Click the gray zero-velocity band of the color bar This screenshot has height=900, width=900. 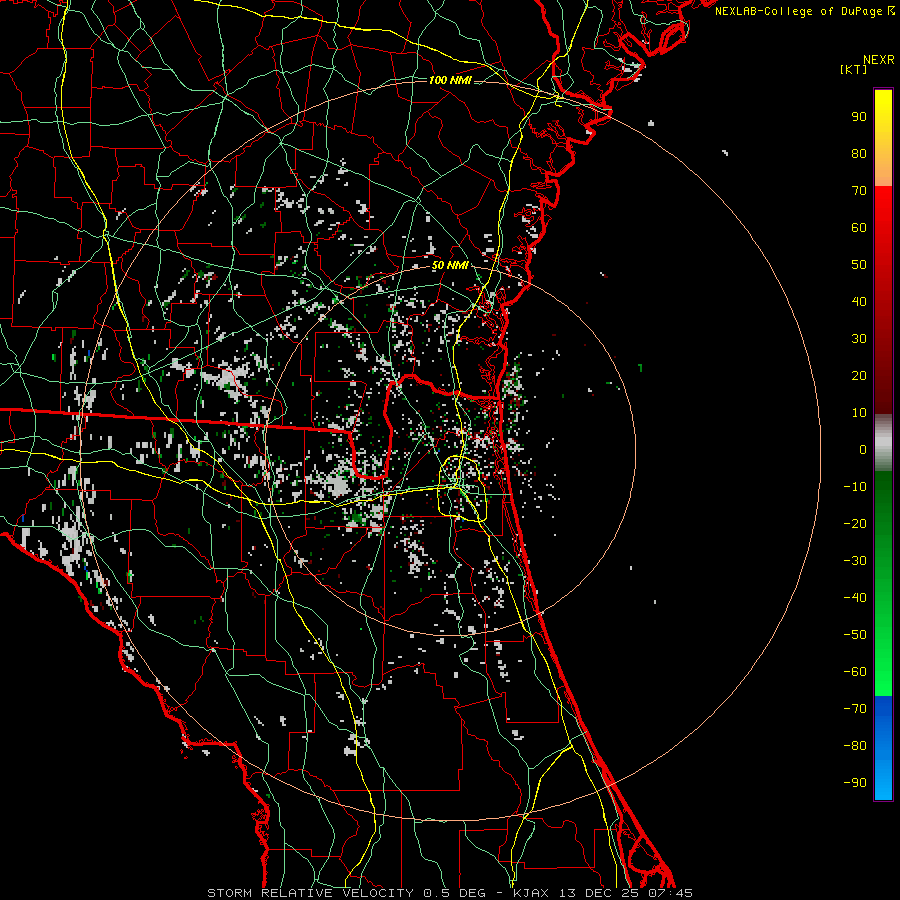tap(883, 443)
